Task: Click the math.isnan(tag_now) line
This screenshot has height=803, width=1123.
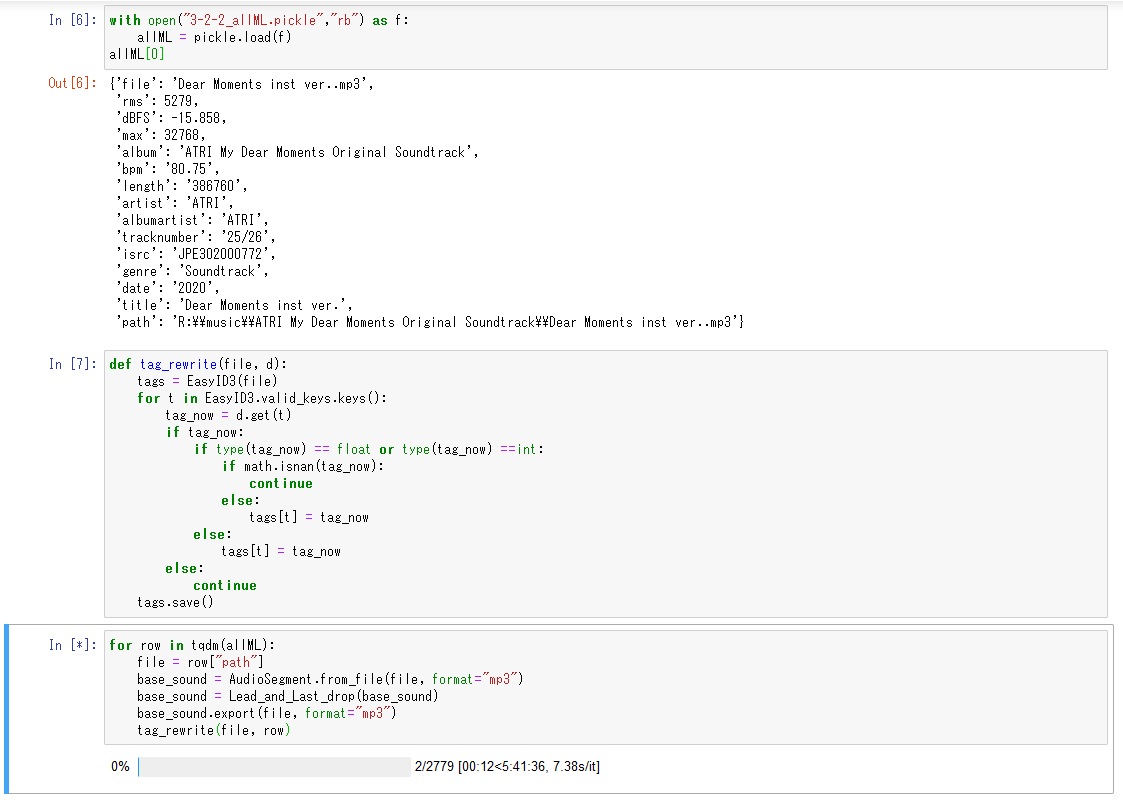Action: click(303, 466)
